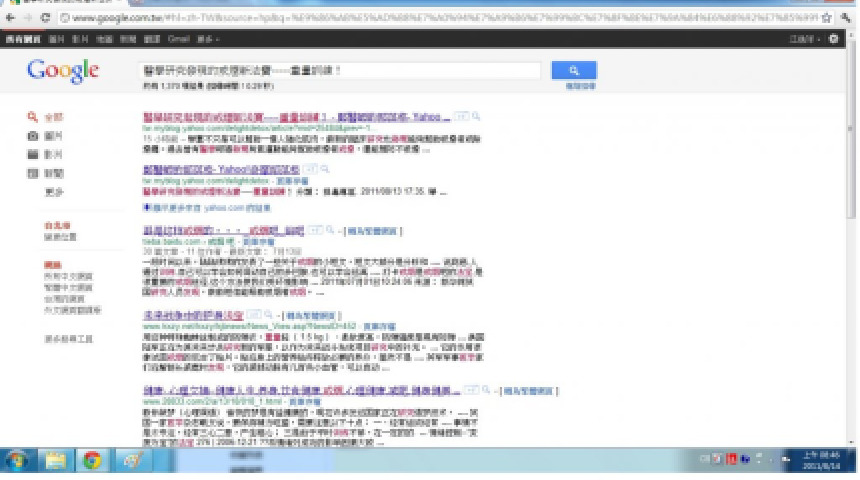Reload the page with the refresh icon

(x=46, y=19)
